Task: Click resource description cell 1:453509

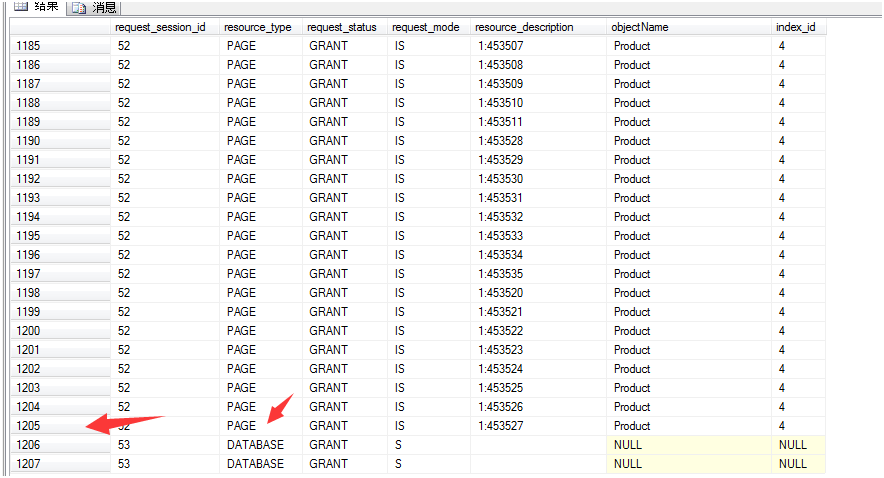Action: [x=538, y=84]
